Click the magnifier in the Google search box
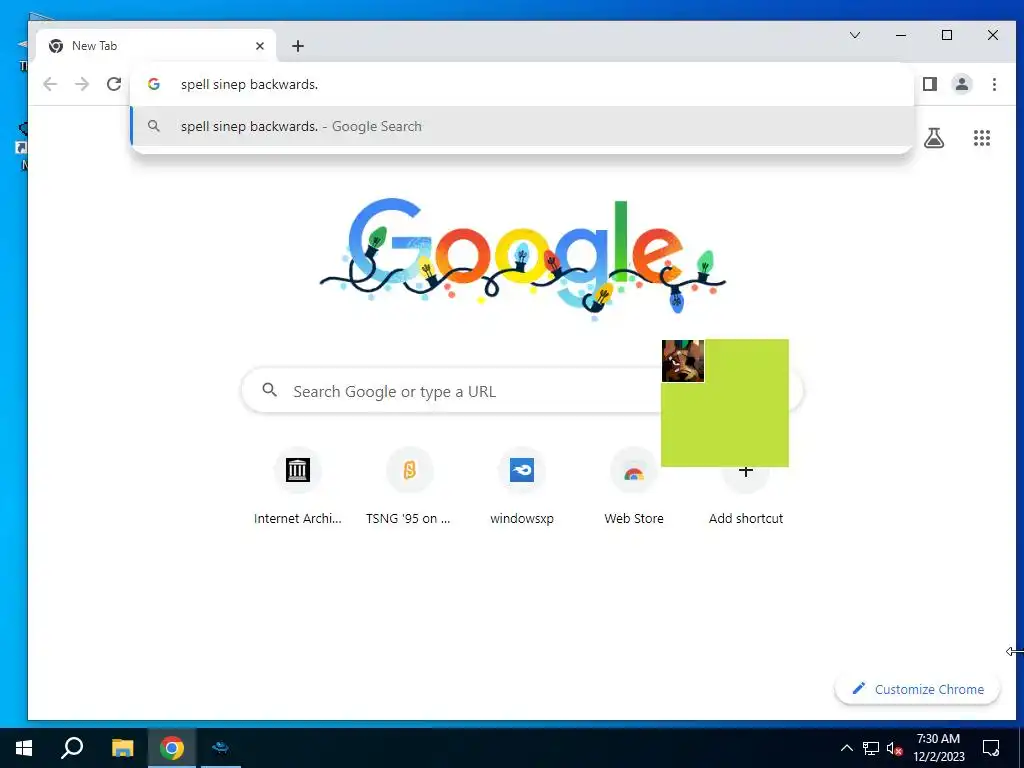The height and width of the screenshot is (768, 1024). point(269,391)
